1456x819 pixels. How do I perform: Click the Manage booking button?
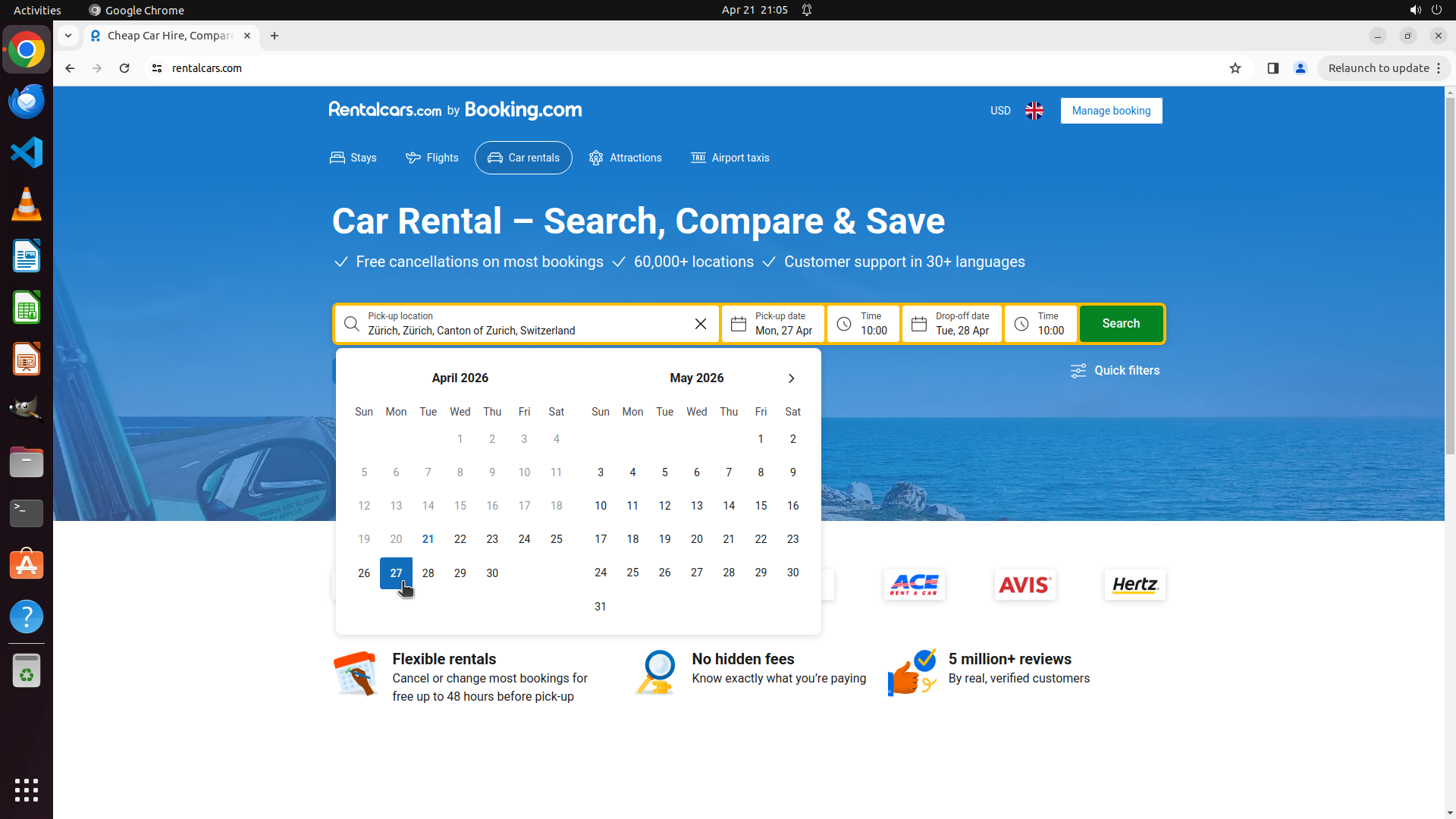1111,111
